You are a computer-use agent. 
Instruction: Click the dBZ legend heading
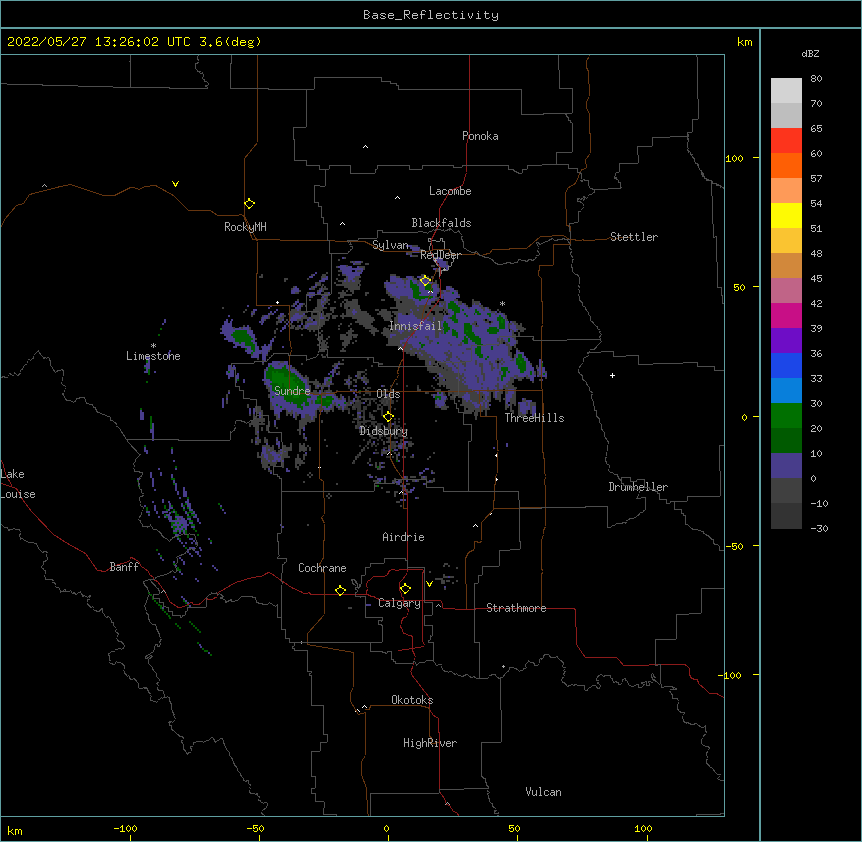[810, 53]
